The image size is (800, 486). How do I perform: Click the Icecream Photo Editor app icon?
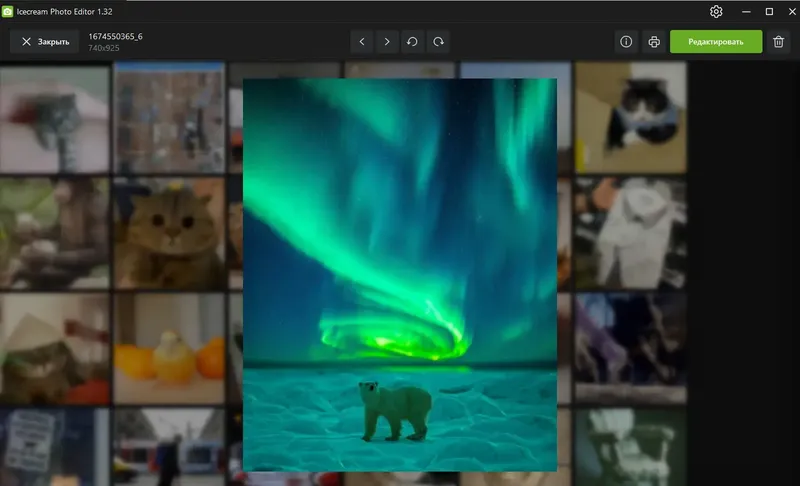coord(7,11)
